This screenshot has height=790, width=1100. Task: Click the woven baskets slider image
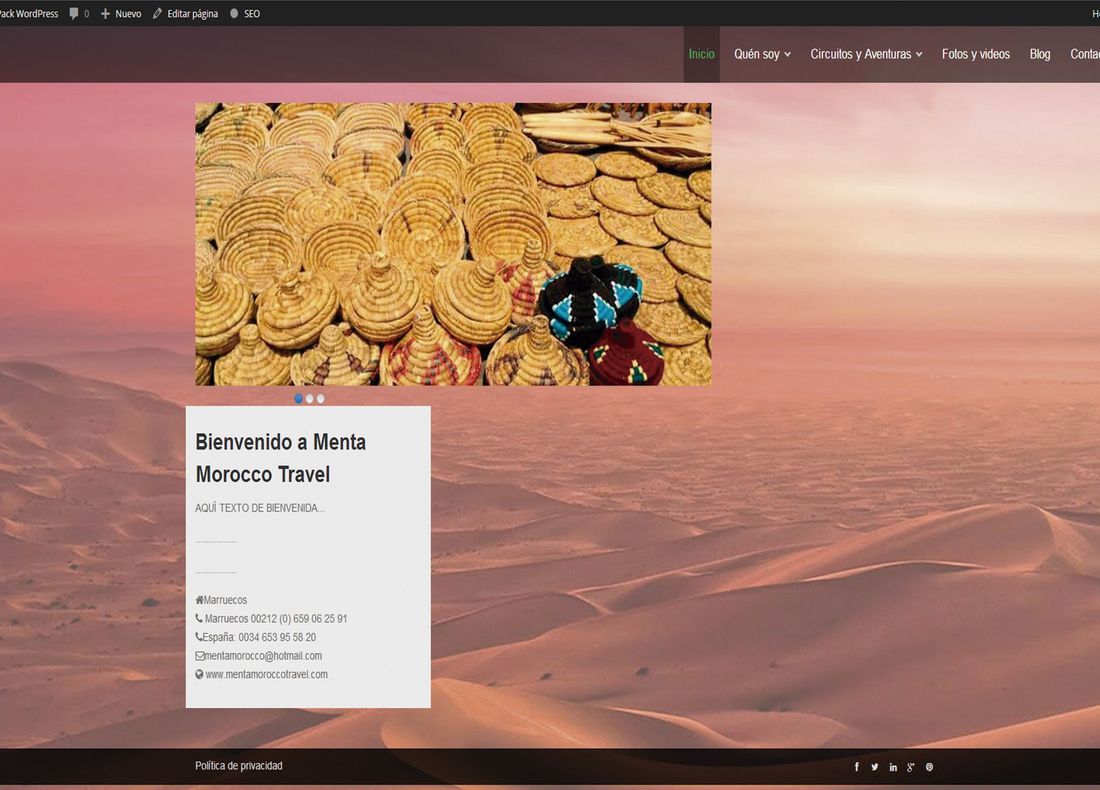pyautogui.click(x=453, y=244)
